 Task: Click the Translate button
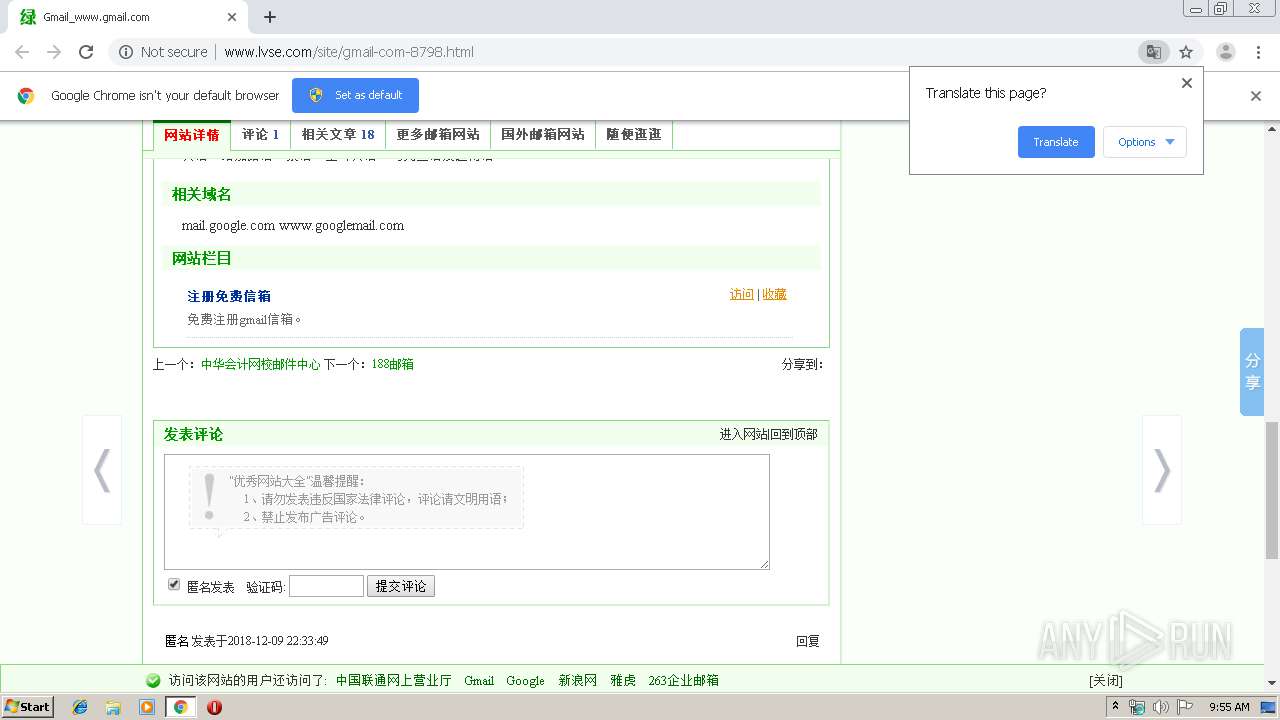pyautogui.click(x=1056, y=142)
